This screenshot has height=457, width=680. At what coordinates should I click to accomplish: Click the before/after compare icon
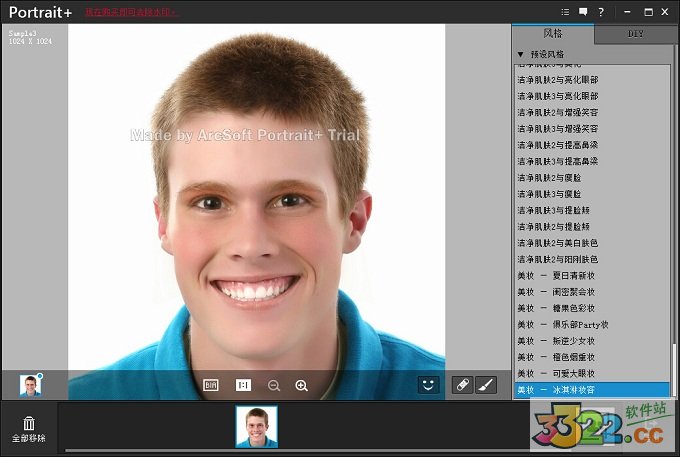pyautogui.click(x=211, y=385)
